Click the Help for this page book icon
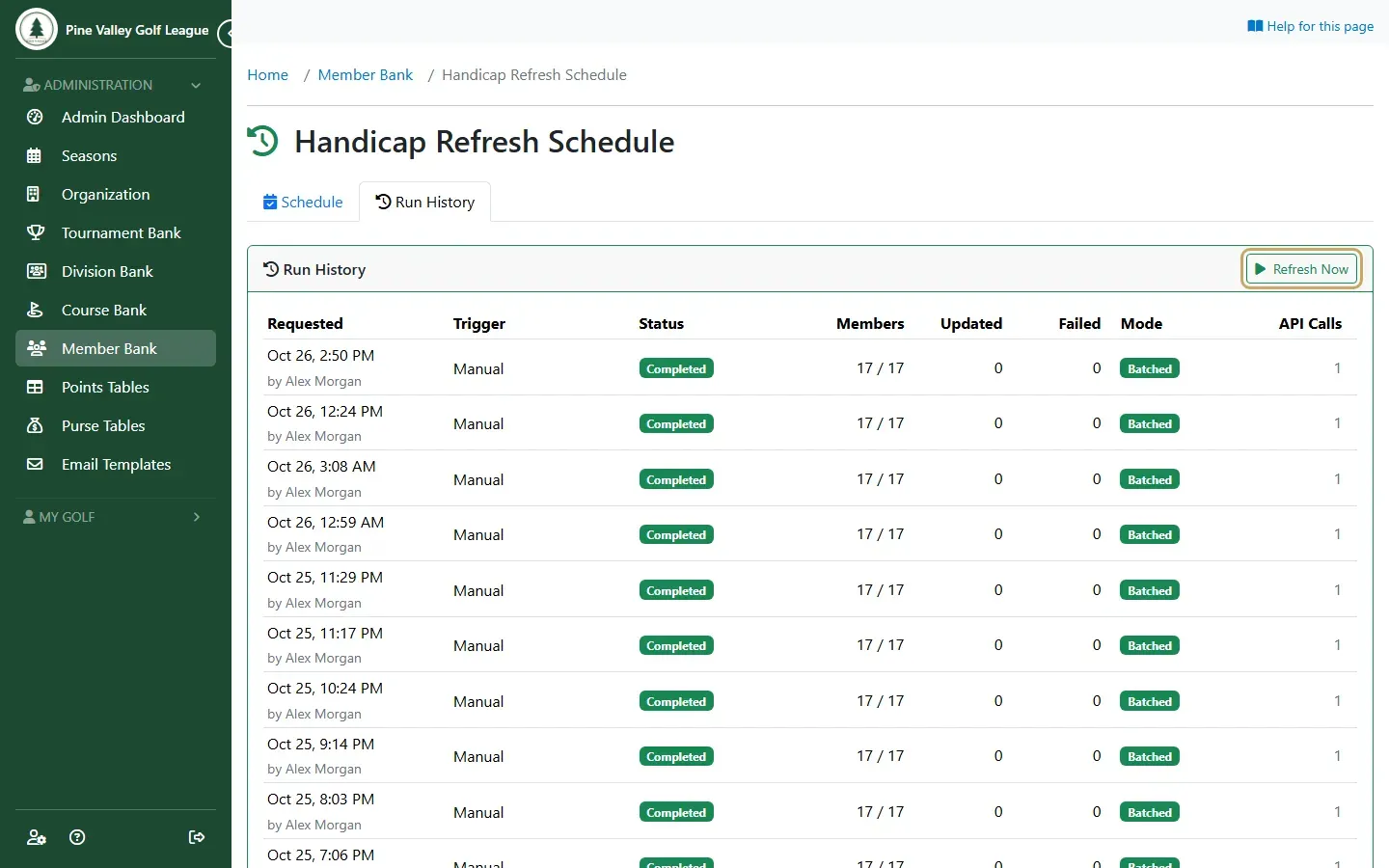Viewport: 1389px width, 868px height. [1255, 26]
